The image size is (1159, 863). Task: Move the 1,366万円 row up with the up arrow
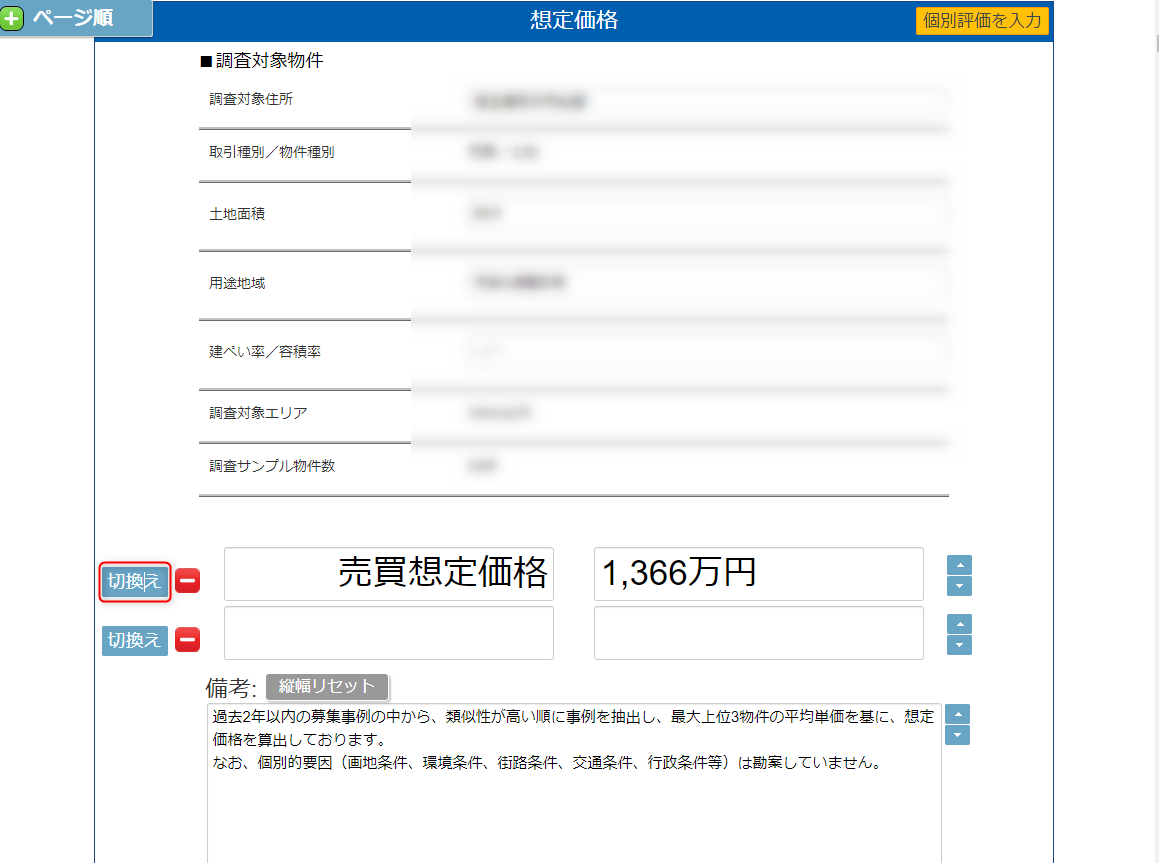click(x=959, y=565)
